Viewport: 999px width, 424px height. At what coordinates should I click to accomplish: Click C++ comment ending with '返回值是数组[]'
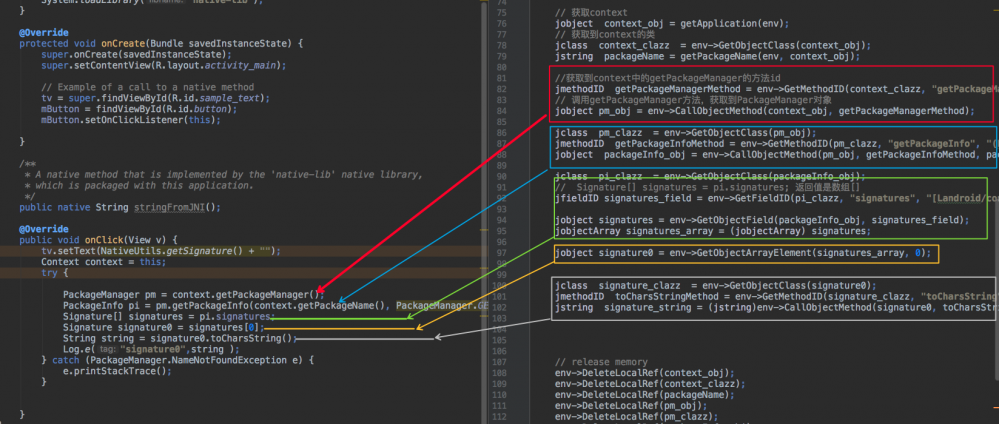point(707,187)
